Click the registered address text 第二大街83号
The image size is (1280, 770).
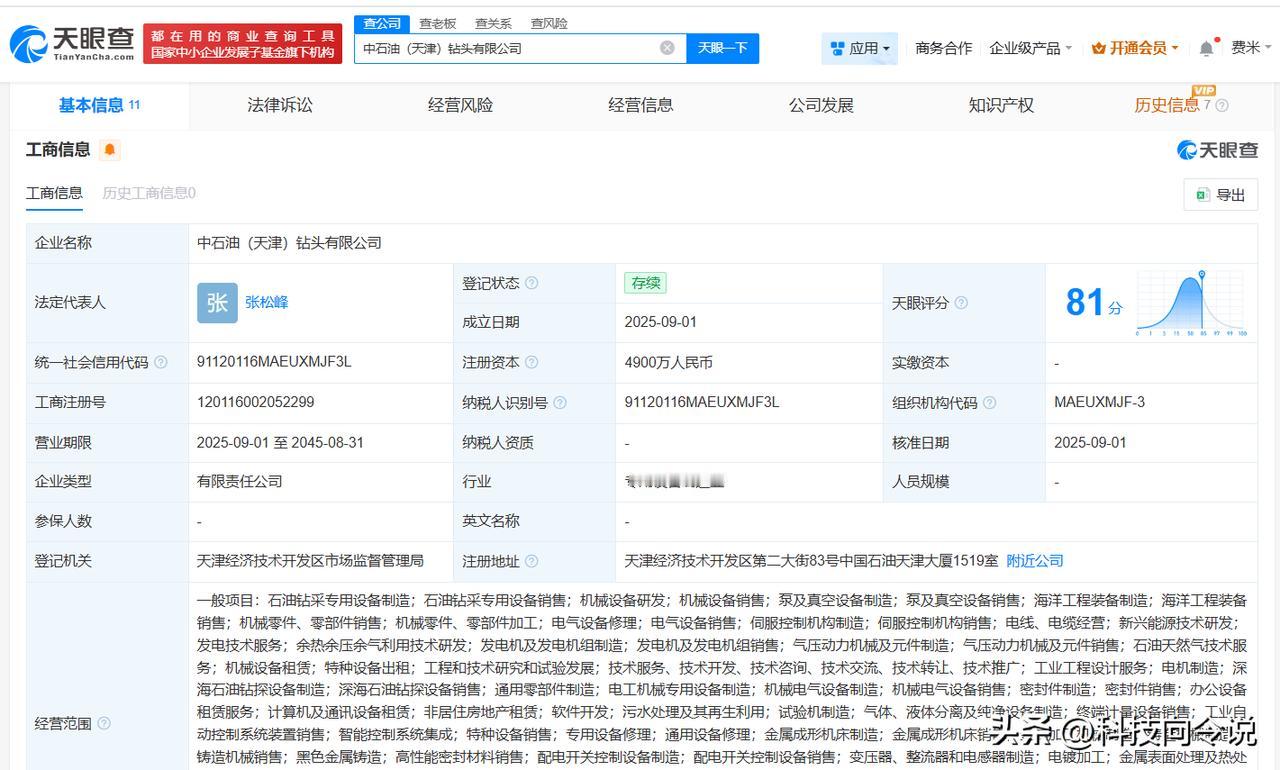pyautogui.click(x=811, y=561)
